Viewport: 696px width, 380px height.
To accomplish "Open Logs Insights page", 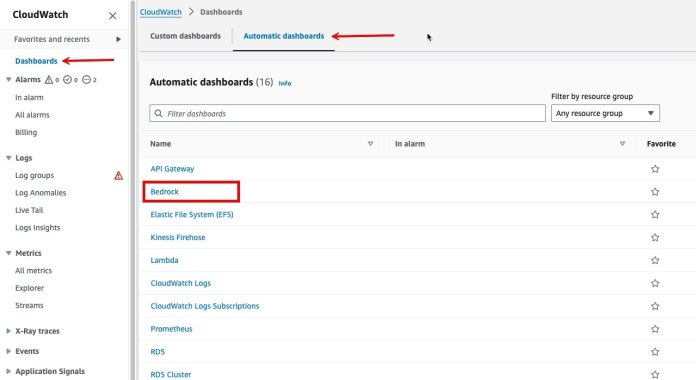I will point(38,228).
